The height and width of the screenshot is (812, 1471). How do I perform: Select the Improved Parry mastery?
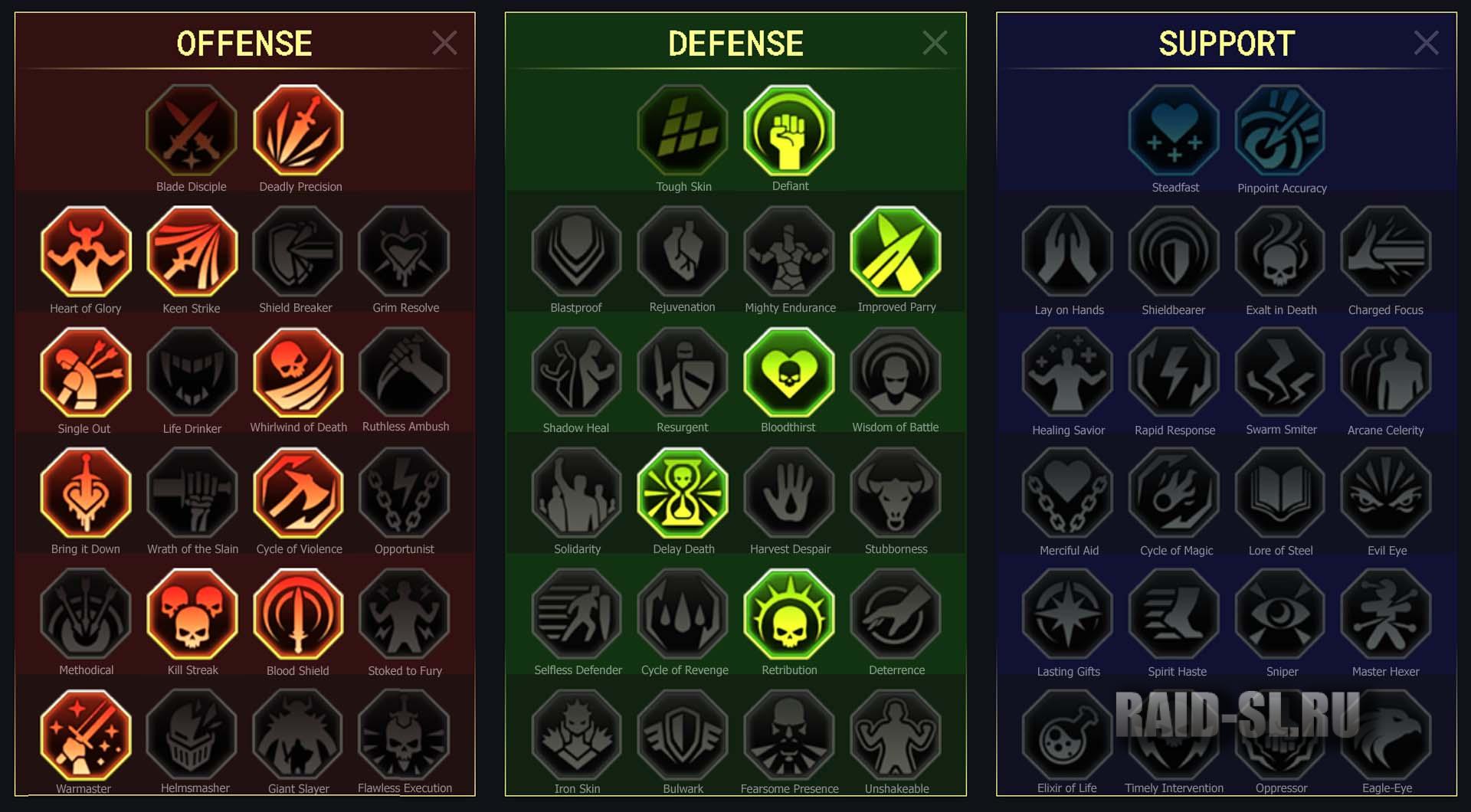tap(896, 251)
